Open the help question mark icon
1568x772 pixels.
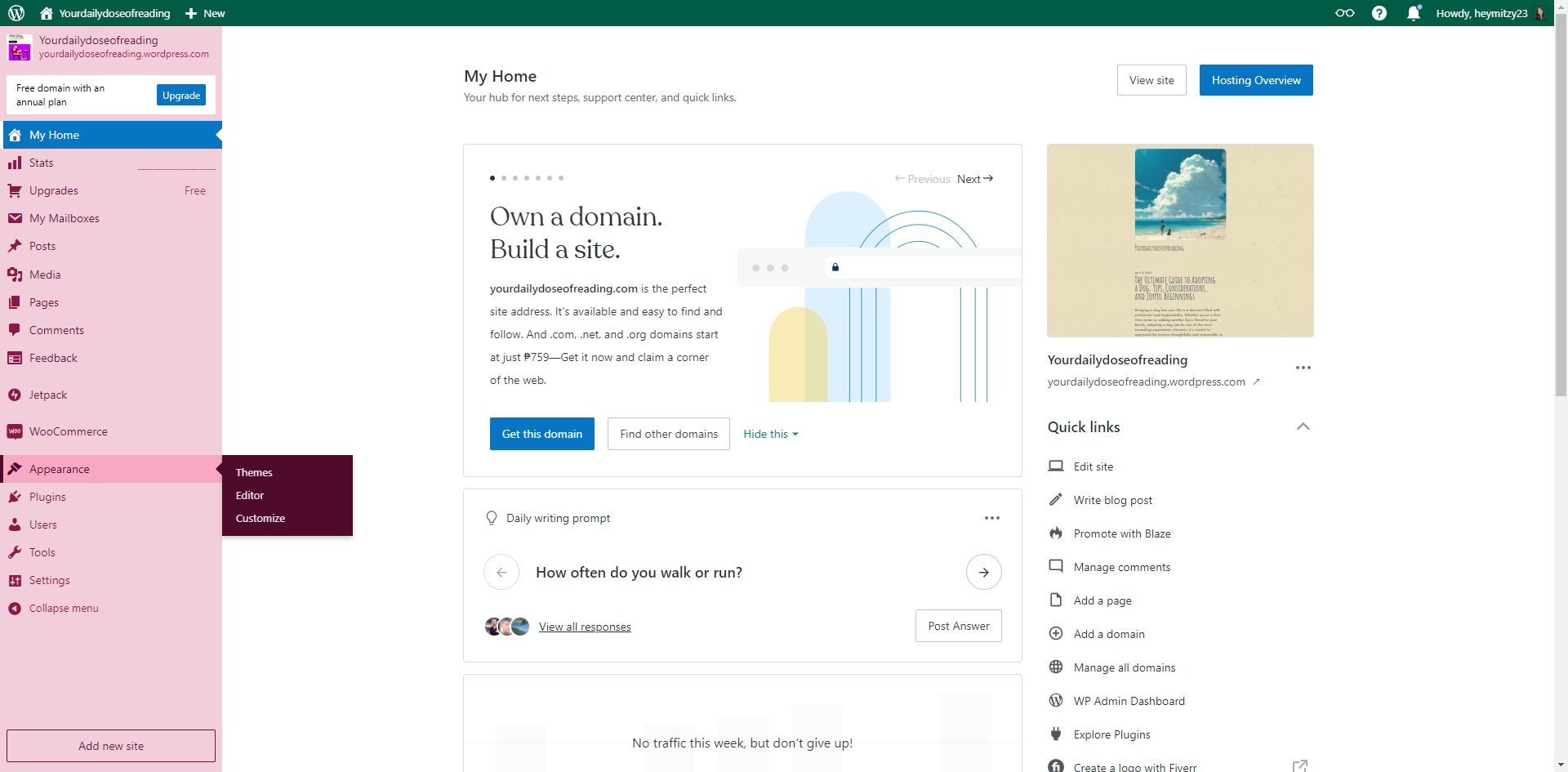click(x=1379, y=13)
